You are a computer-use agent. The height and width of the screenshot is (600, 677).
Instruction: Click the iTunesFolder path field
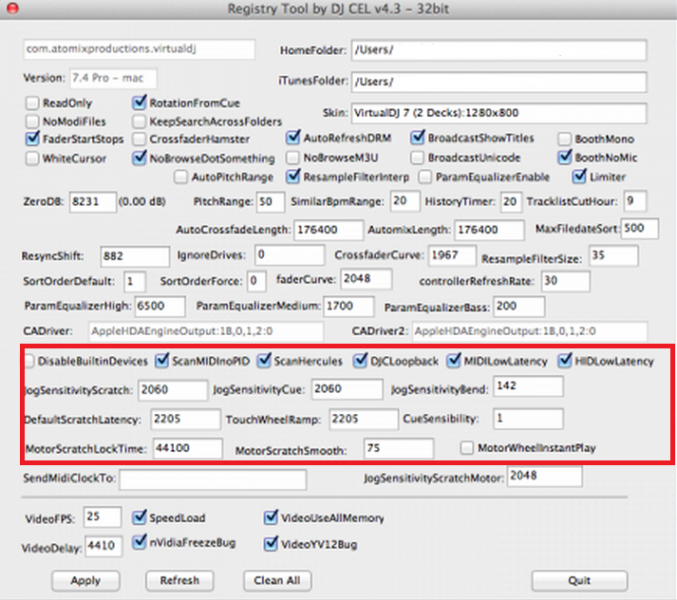pyautogui.click(x=499, y=82)
